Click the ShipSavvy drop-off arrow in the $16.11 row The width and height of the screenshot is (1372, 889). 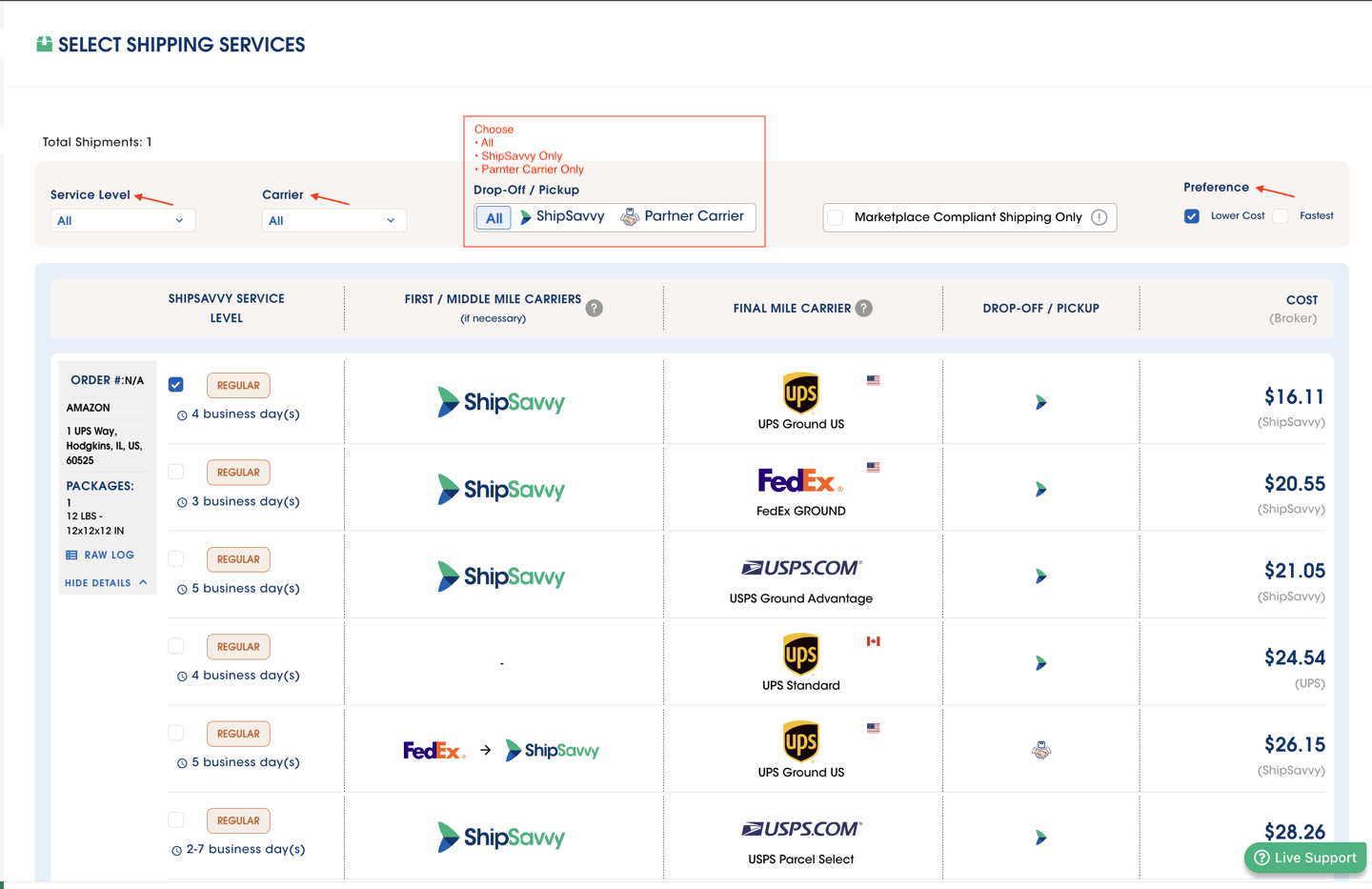(x=1040, y=402)
